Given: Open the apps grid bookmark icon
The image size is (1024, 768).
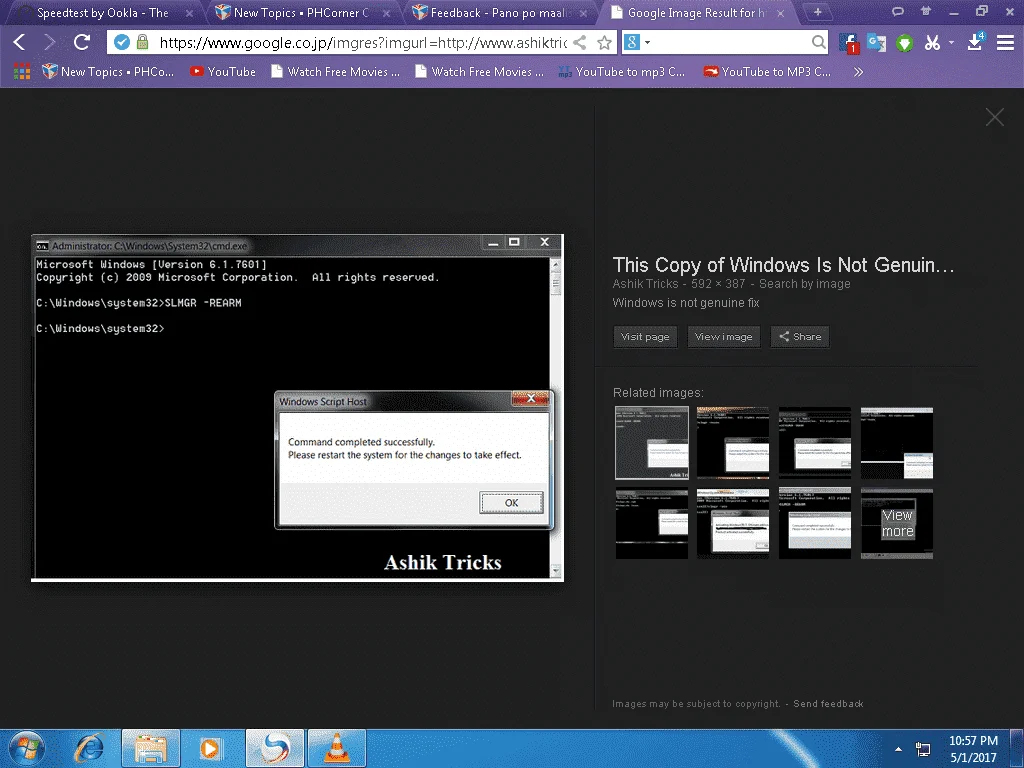Looking at the screenshot, I should pos(22,72).
